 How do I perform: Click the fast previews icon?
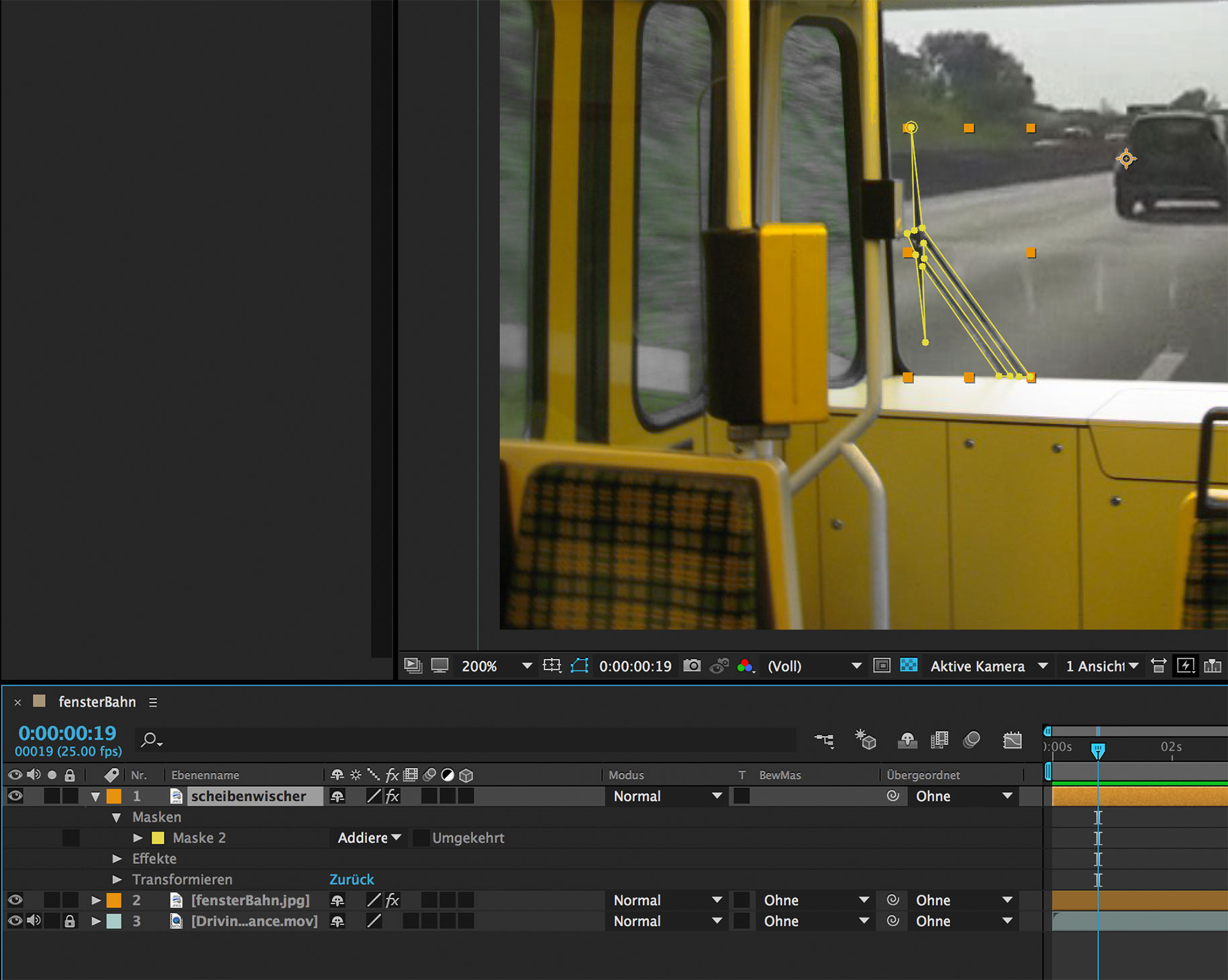coord(1186,665)
